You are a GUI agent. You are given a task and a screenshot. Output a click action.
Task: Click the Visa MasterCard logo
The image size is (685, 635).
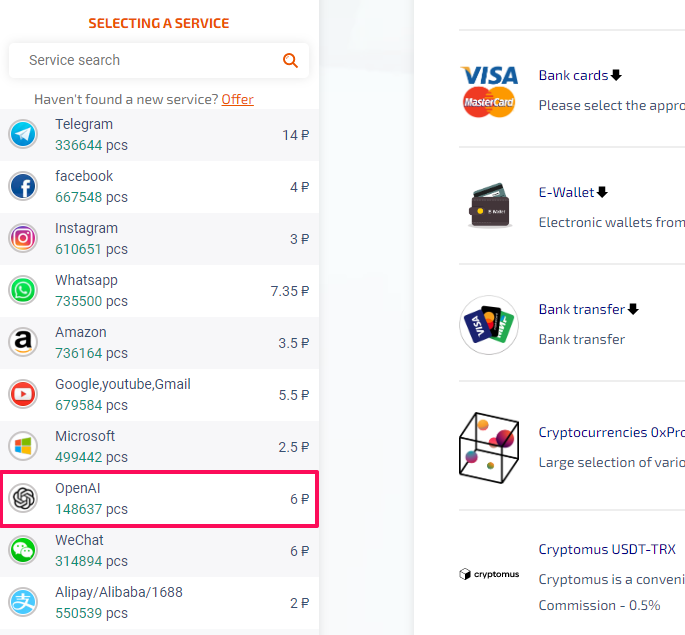pos(489,92)
